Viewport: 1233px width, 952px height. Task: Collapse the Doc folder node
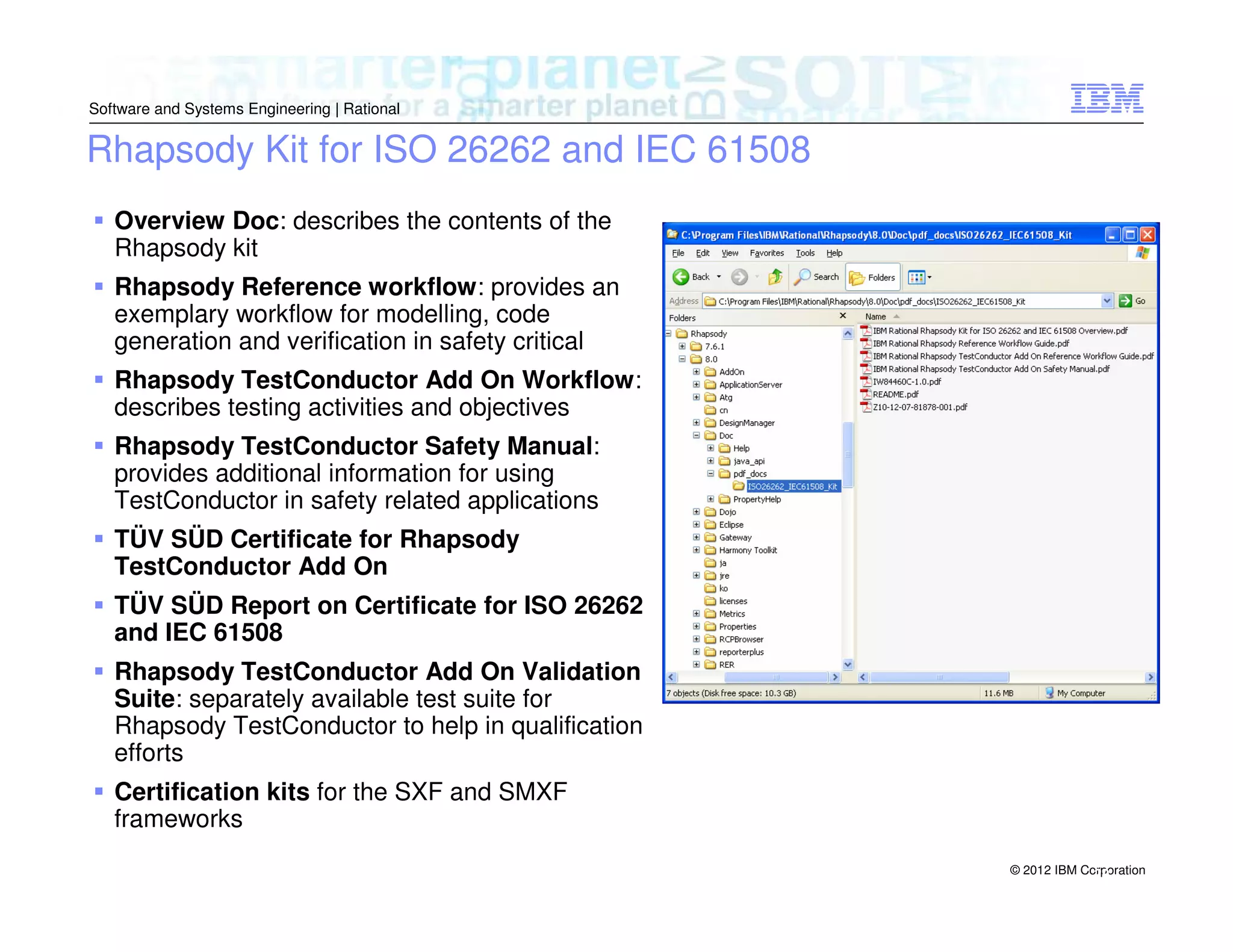point(697,435)
